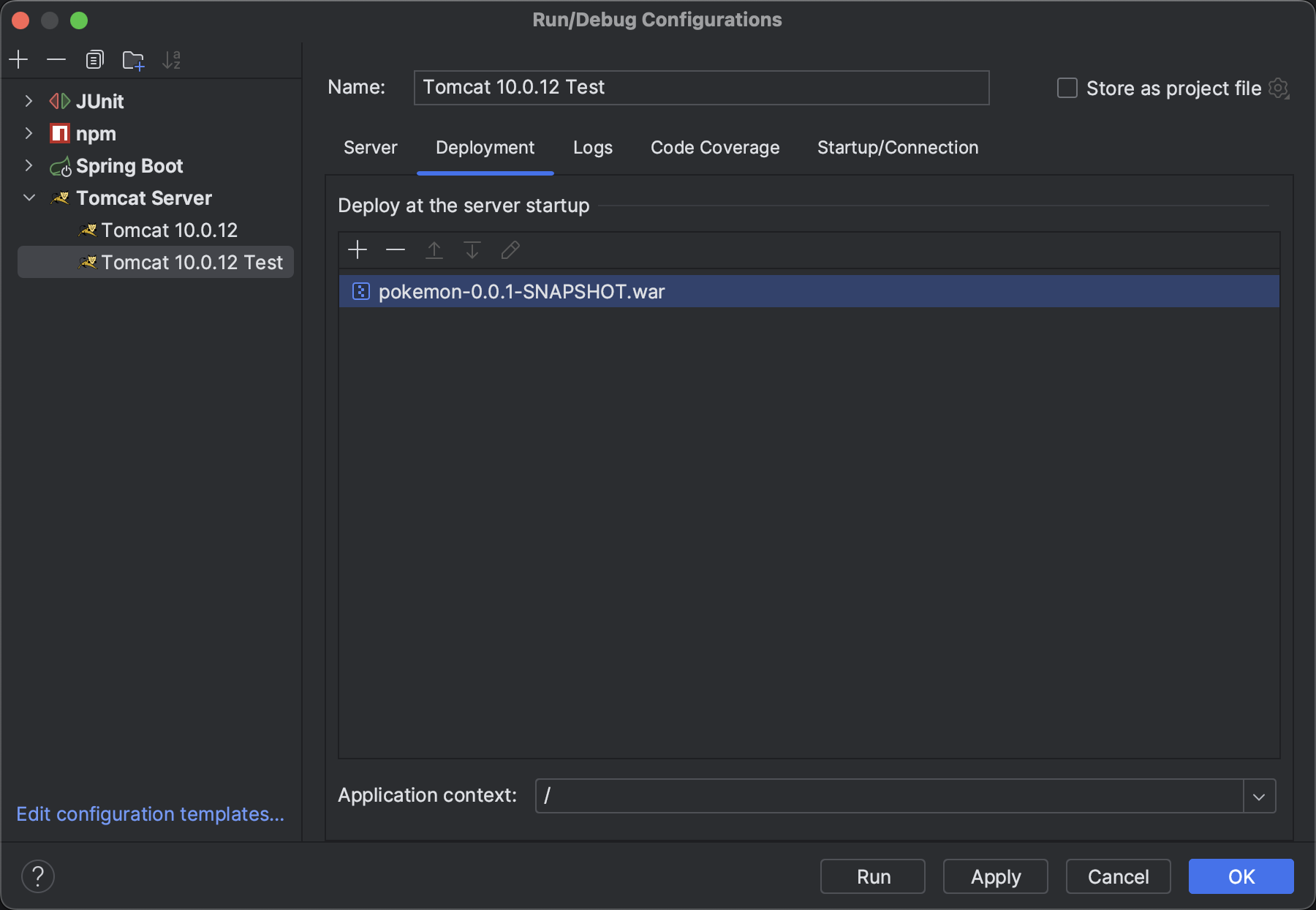Open Edit configuration templates link
The width and height of the screenshot is (1316, 910).
tap(150, 814)
